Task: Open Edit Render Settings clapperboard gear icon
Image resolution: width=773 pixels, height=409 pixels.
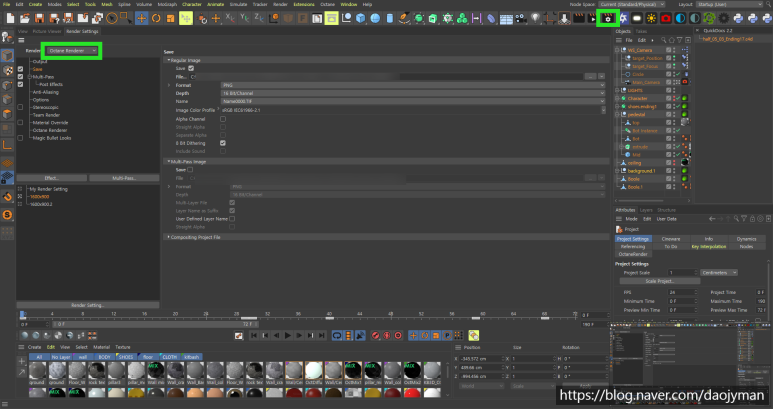Action: tap(607, 19)
